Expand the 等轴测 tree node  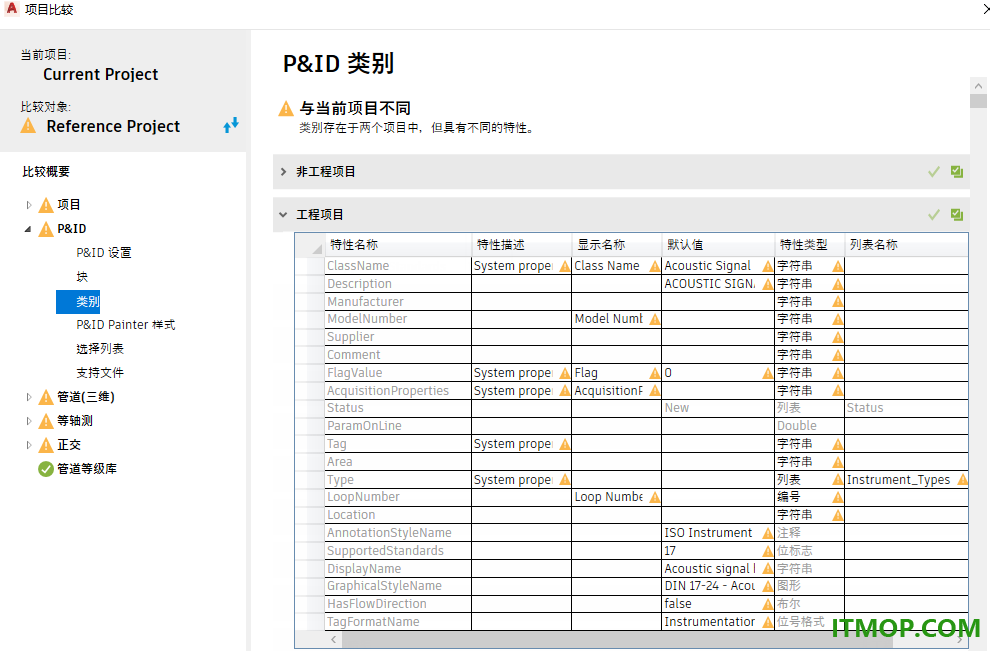click(x=28, y=421)
